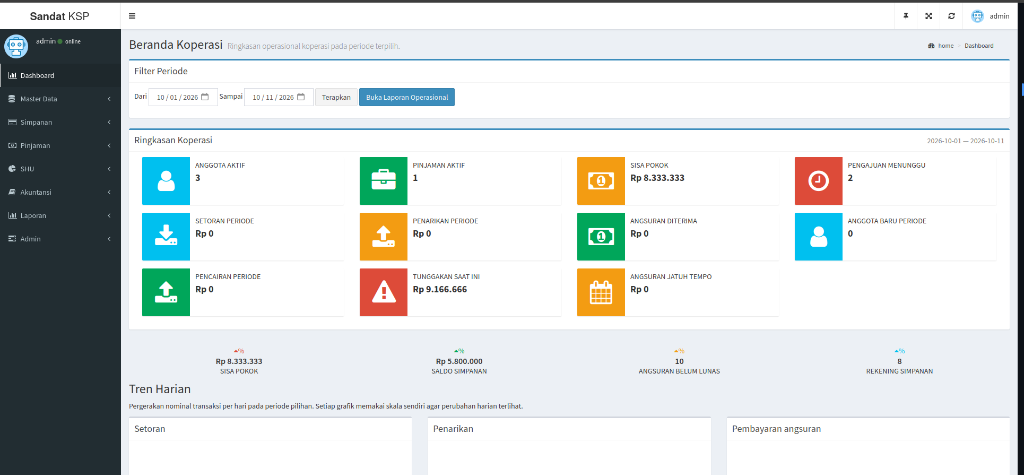Click Buka Laporan Operasional button
The height and width of the screenshot is (475, 1024).
click(407, 97)
